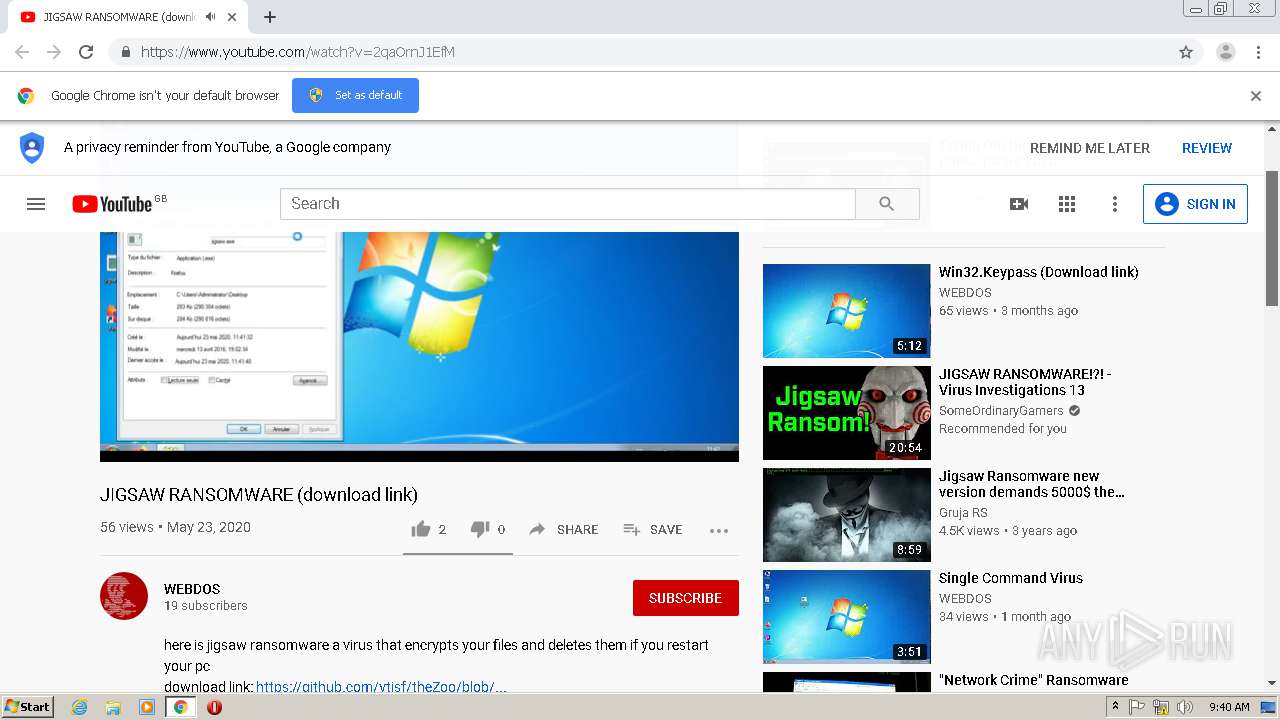Open the volume speaker tray icon
This screenshot has width=1280, height=720.
point(1185,707)
